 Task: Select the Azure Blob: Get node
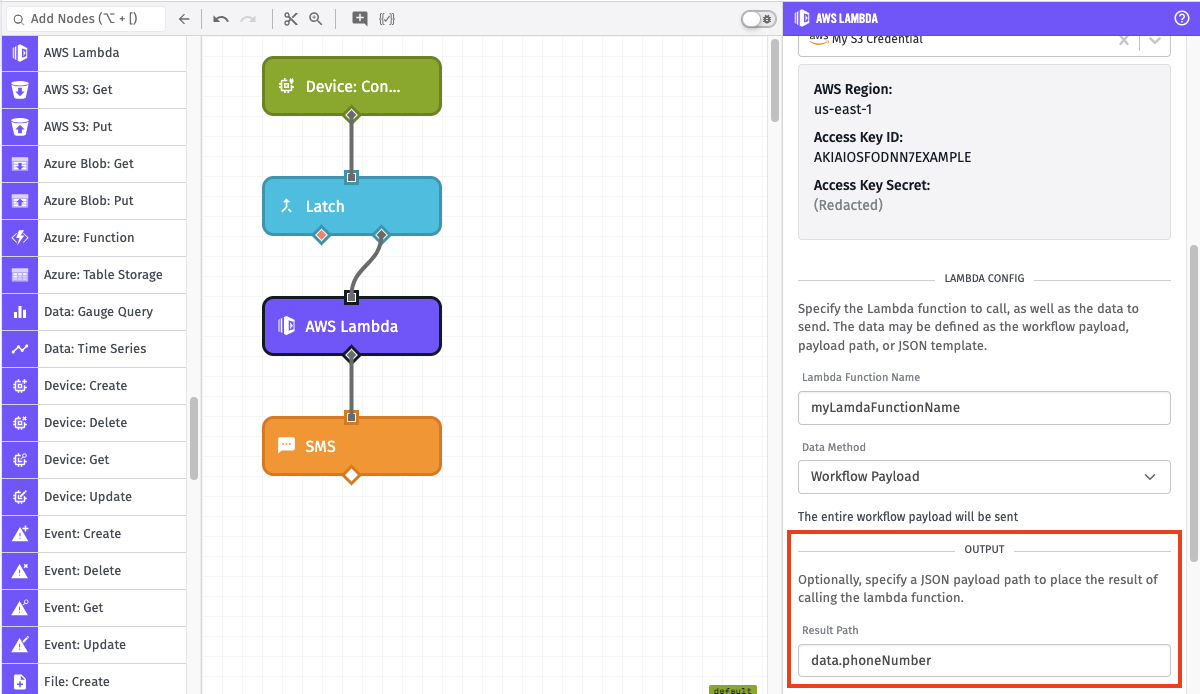pyautogui.click(x=94, y=164)
